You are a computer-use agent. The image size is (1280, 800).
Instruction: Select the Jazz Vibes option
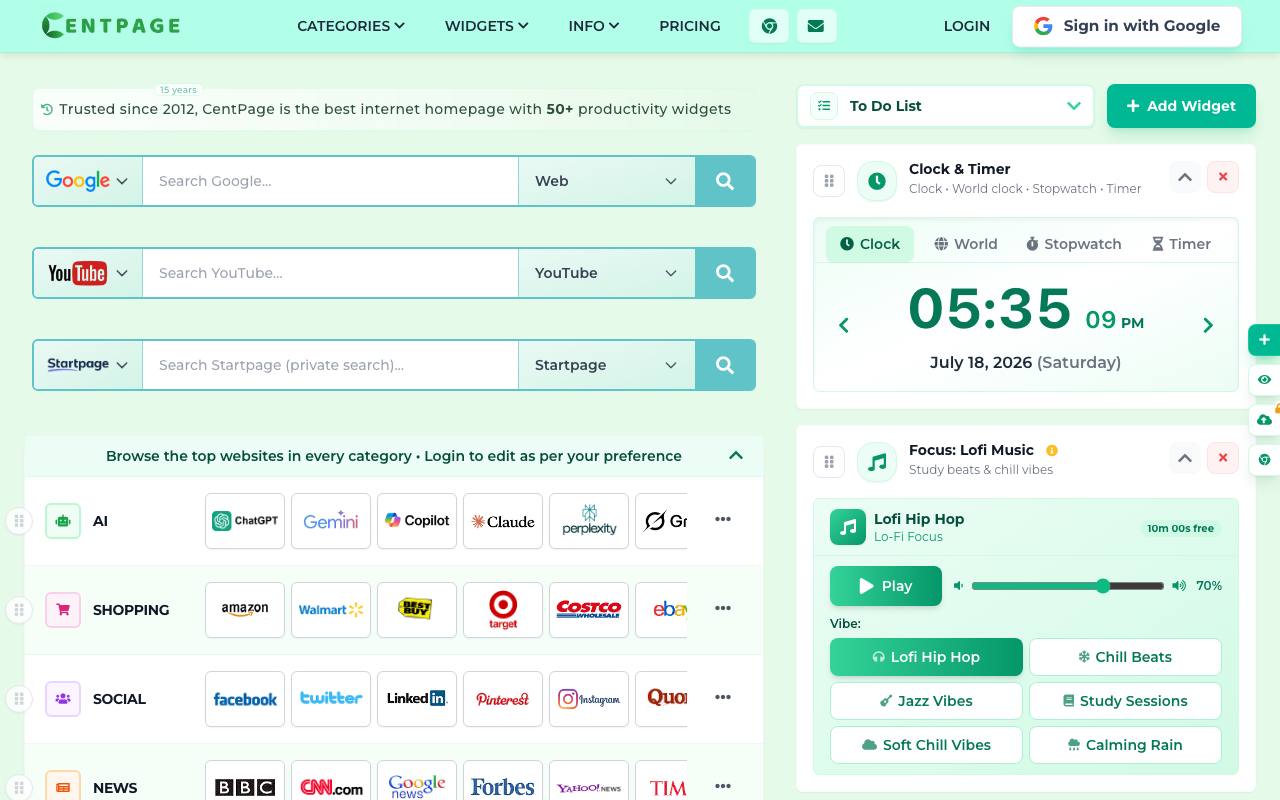(926, 701)
